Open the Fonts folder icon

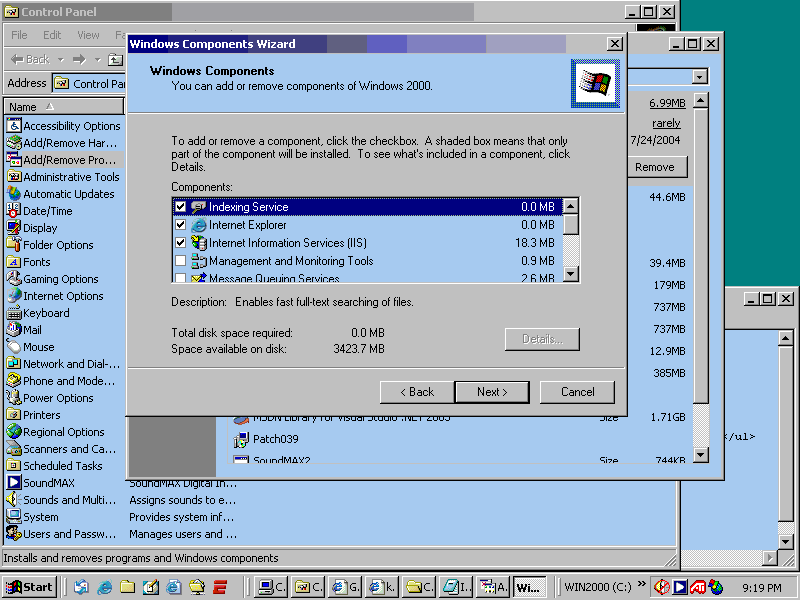[14, 262]
